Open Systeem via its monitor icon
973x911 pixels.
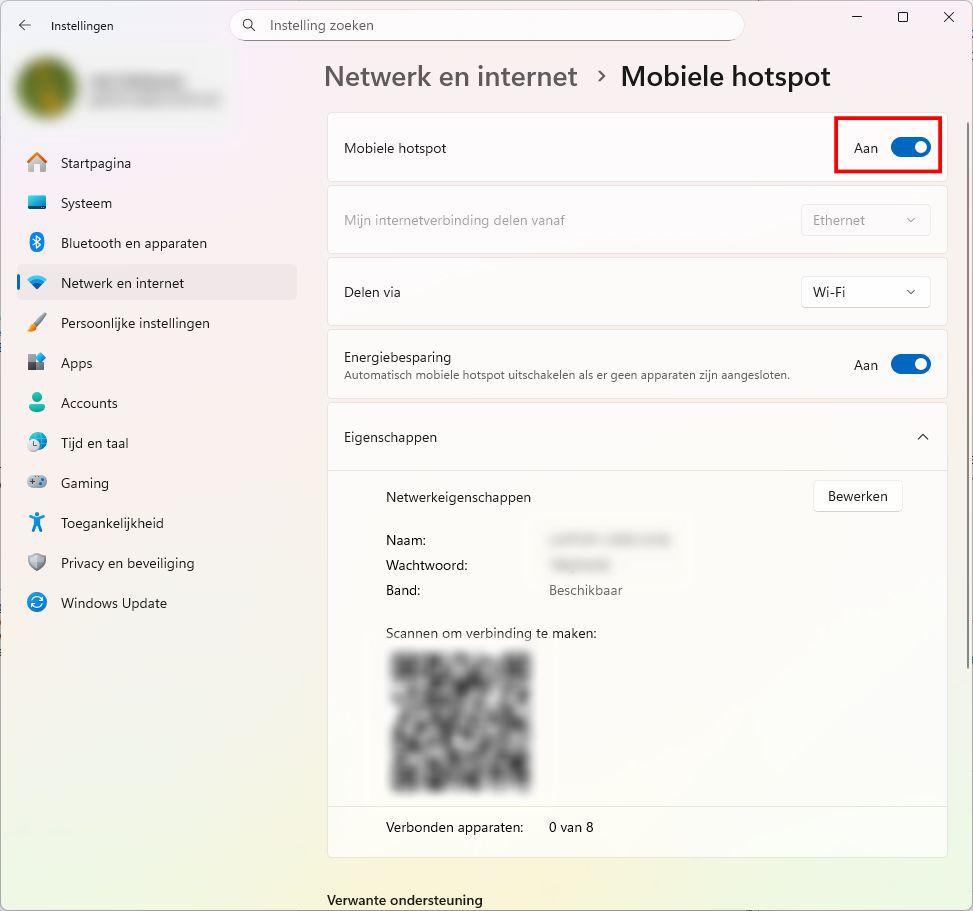pos(37,203)
